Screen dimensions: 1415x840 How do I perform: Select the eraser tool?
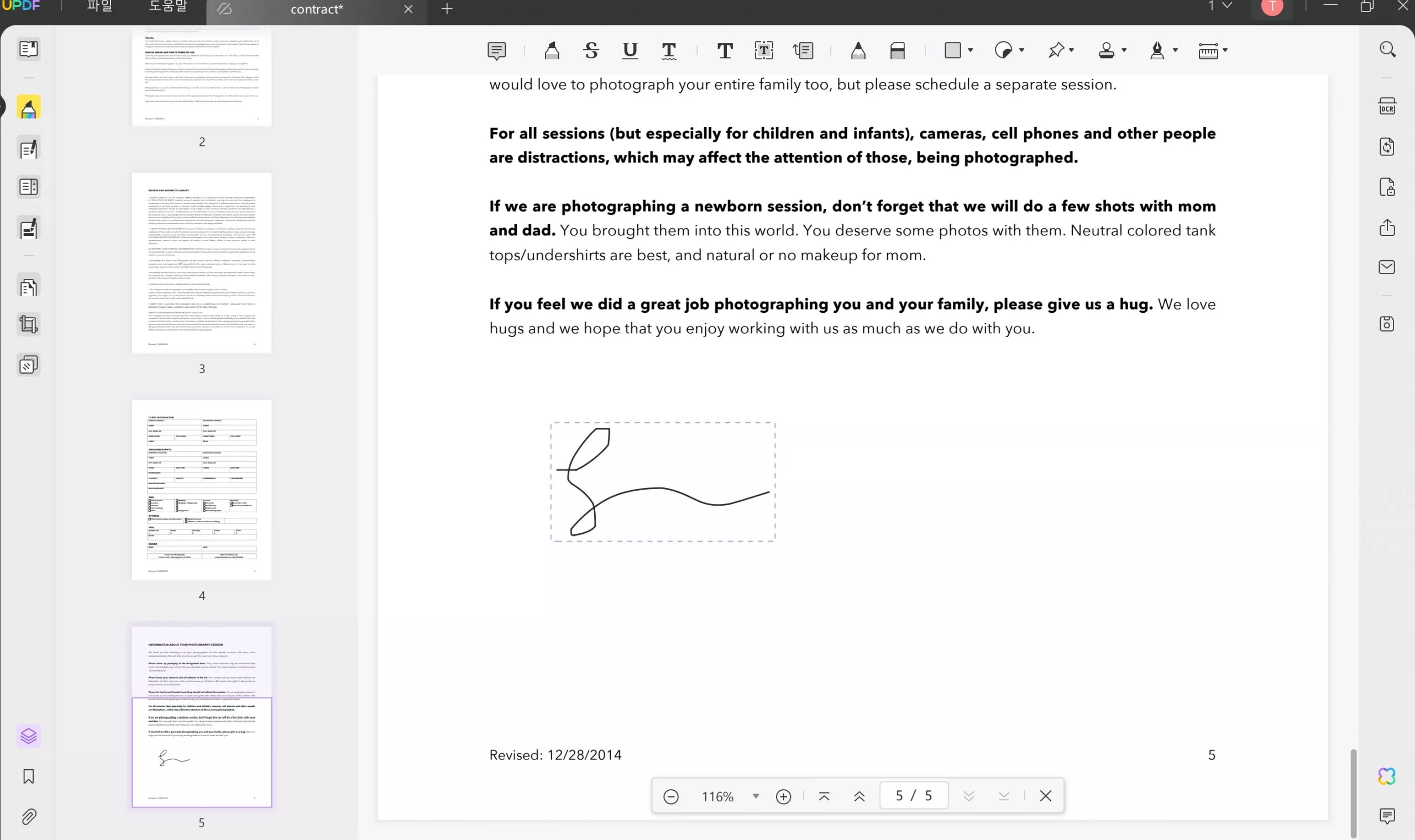[x=898, y=51]
